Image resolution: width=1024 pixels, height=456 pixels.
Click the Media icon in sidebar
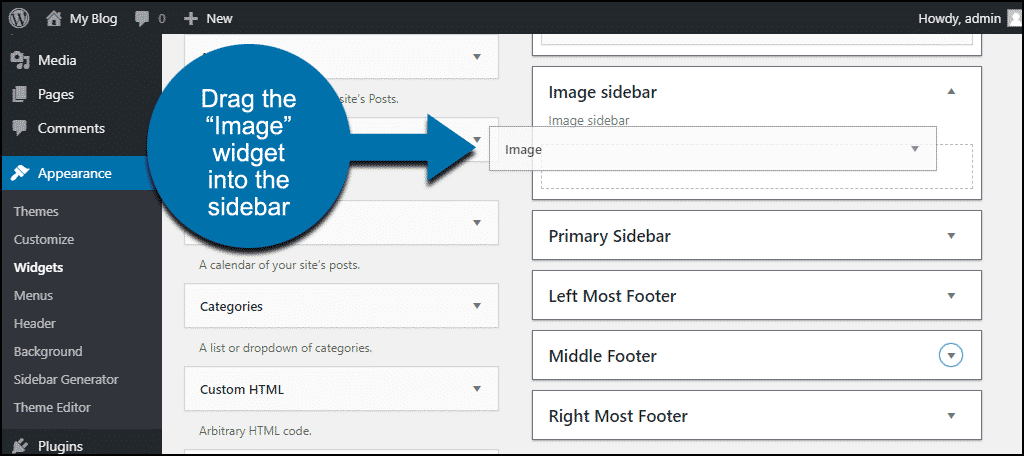21,60
